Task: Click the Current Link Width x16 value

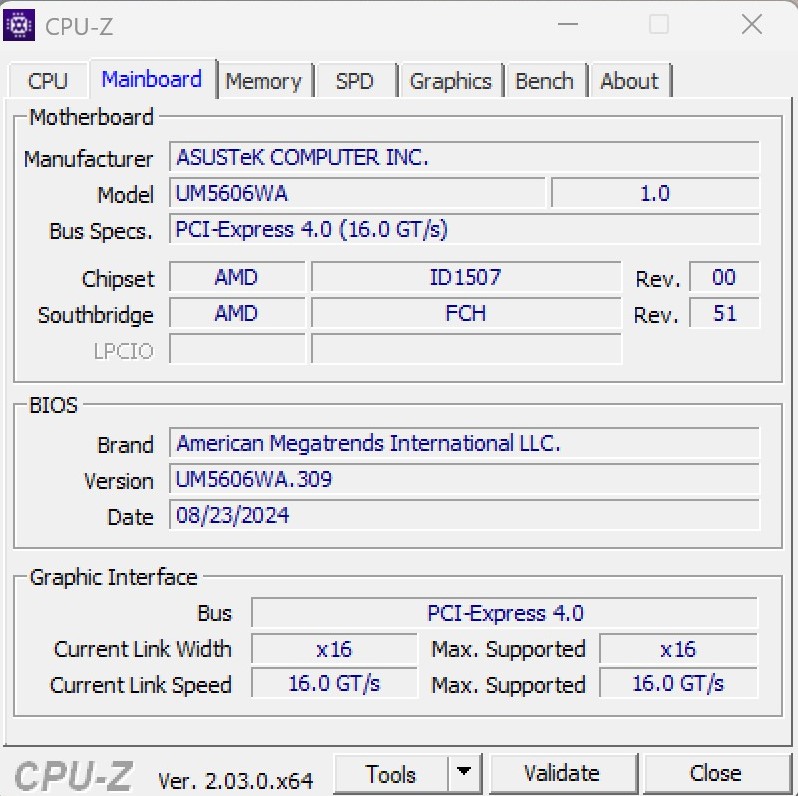Action: click(x=334, y=649)
